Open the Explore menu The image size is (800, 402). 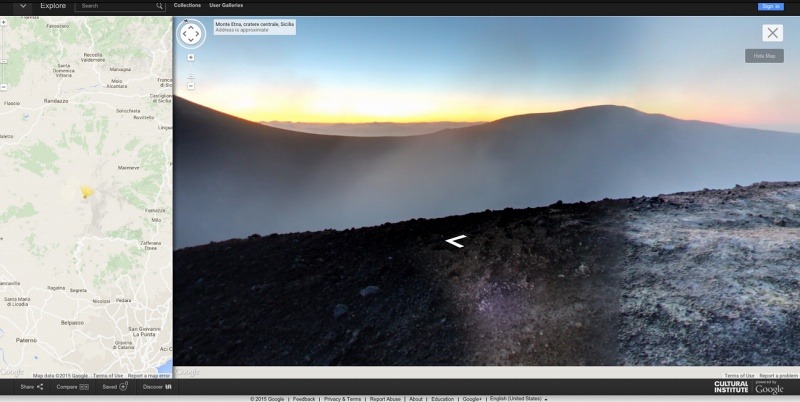pos(53,6)
